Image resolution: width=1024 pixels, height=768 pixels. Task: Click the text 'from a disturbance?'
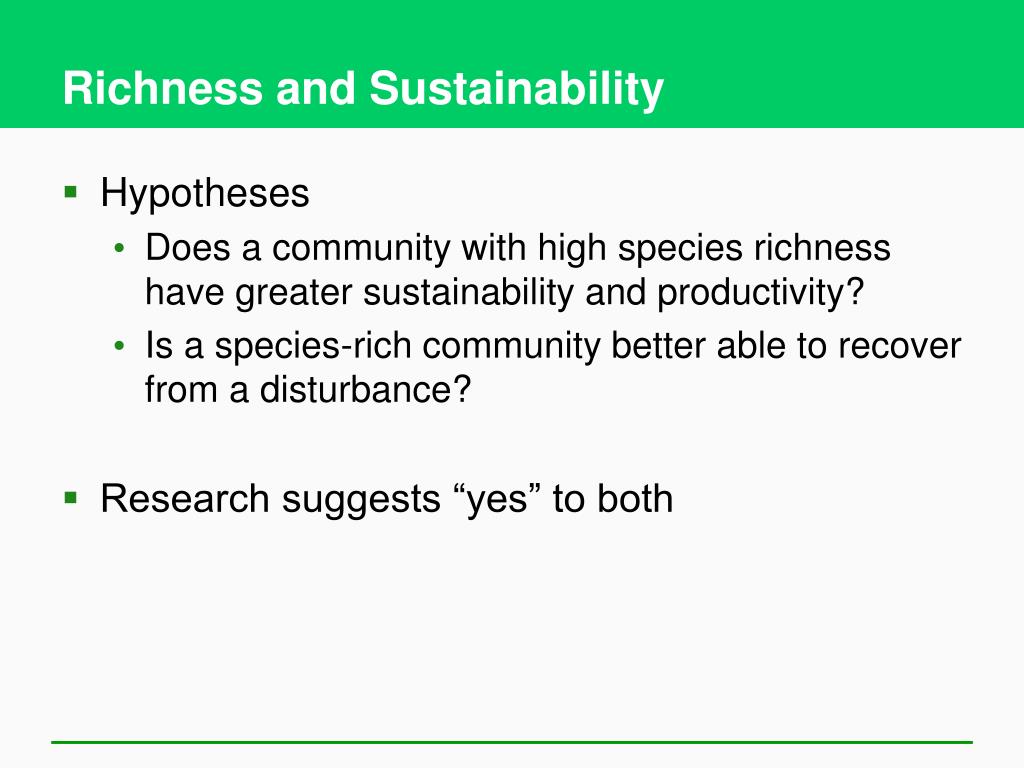[x=308, y=389]
